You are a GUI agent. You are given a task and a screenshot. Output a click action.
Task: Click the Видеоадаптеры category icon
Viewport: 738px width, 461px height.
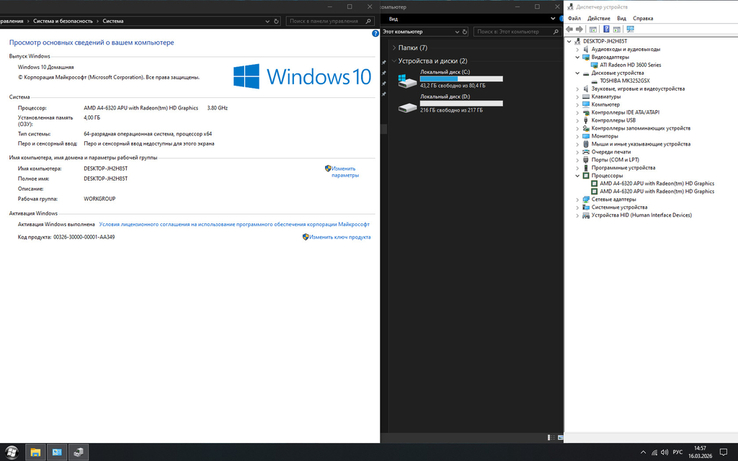point(586,57)
